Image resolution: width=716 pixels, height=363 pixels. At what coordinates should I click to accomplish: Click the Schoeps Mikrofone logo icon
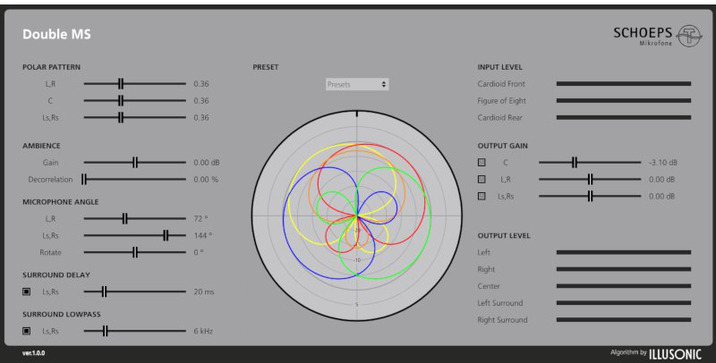click(x=689, y=36)
